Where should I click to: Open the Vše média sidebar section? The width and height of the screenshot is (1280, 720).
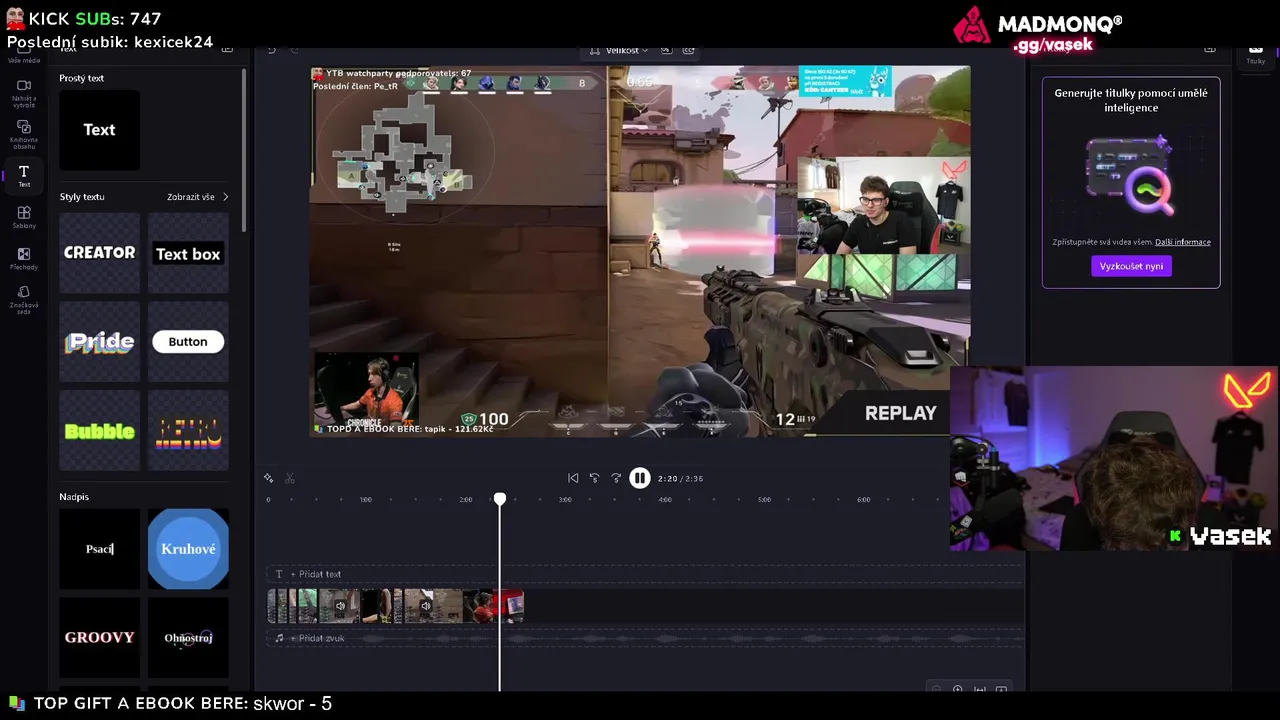24,54
